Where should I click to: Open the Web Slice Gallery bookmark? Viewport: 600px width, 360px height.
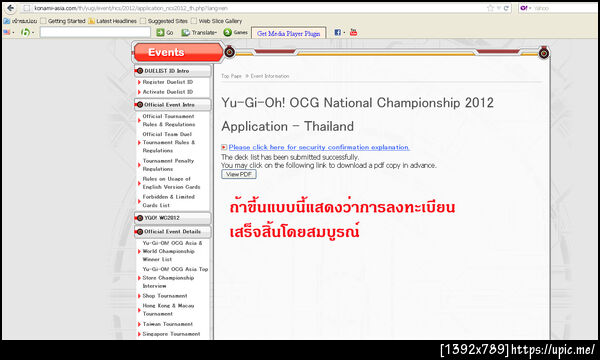217,21
